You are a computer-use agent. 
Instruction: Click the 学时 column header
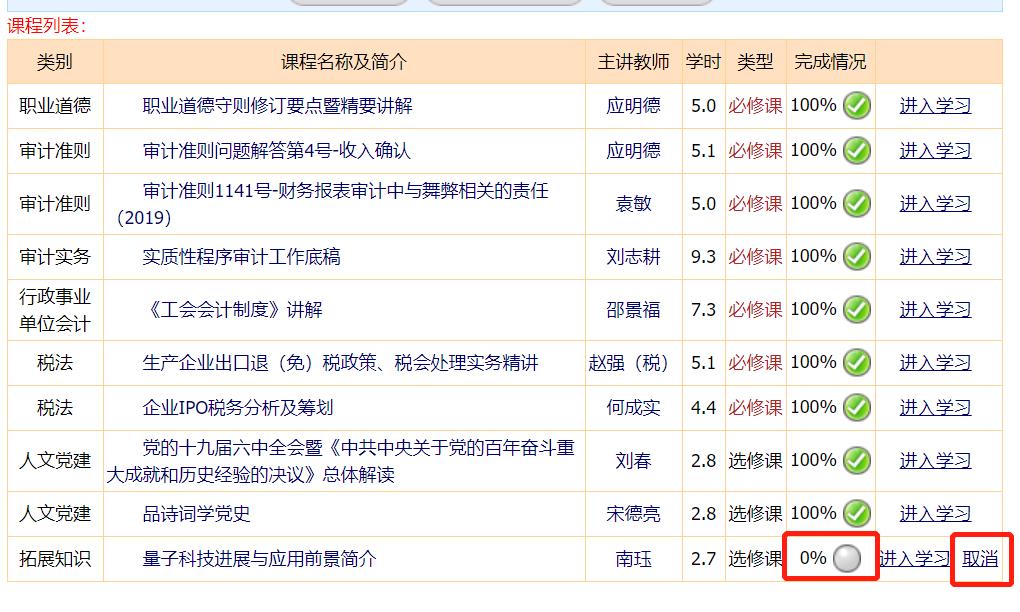point(703,62)
